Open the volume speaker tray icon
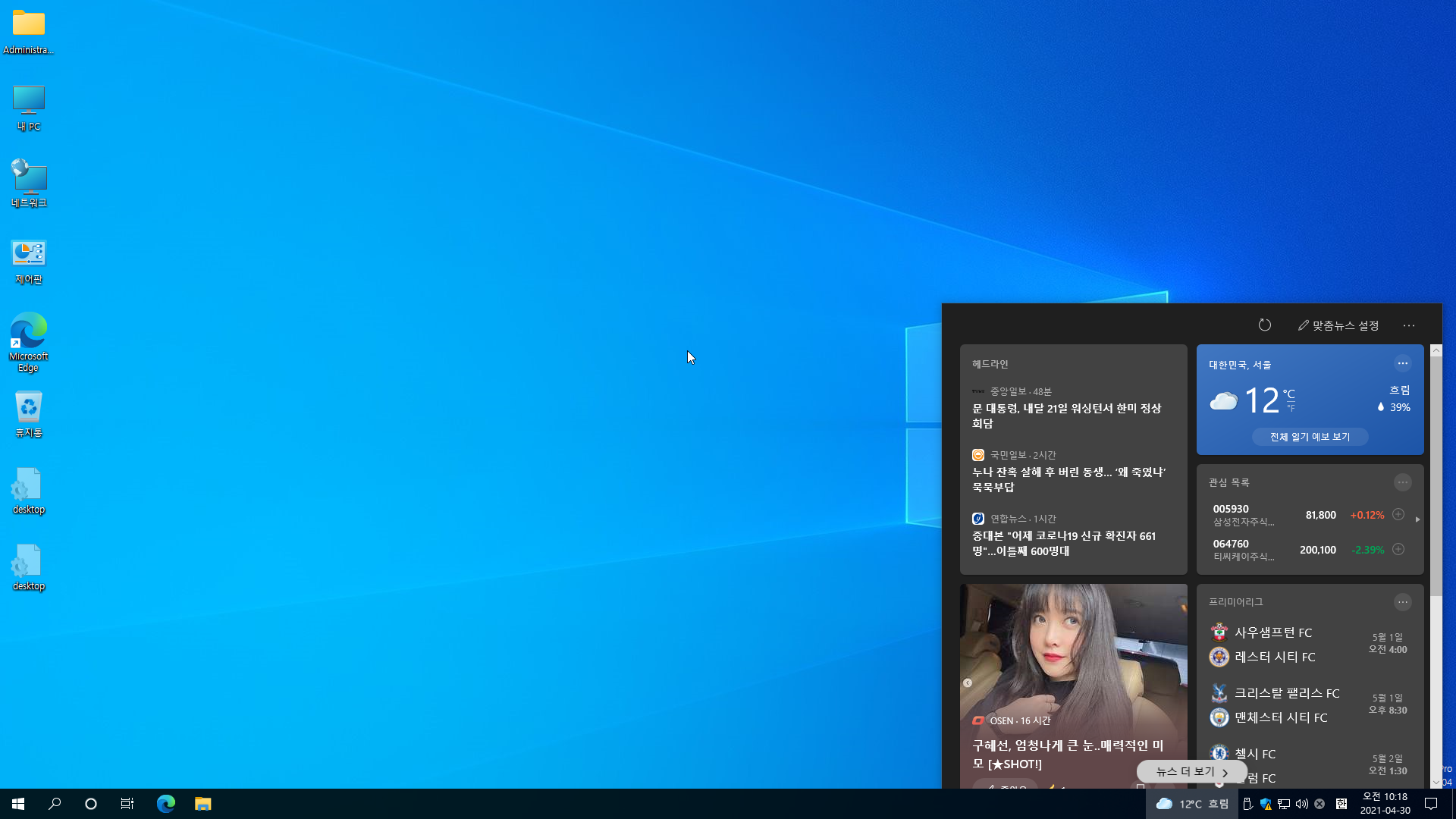This screenshot has width=1456, height=819. point(1302,804)
